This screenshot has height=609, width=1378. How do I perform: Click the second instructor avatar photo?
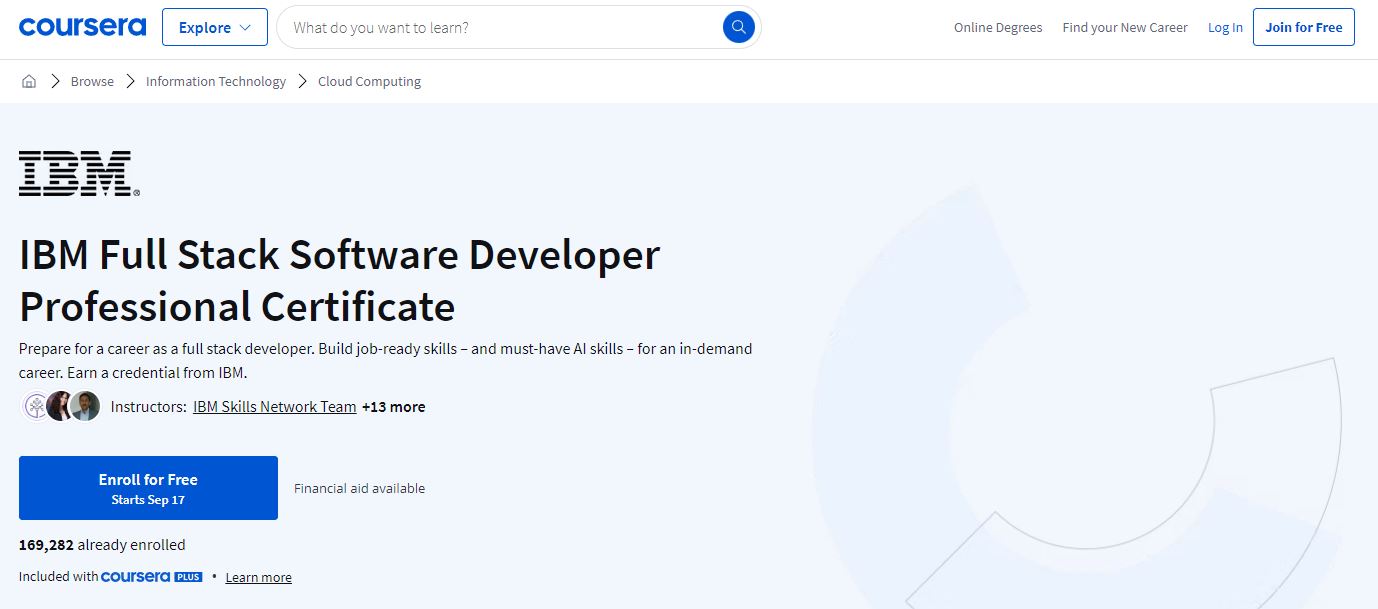coord(60,406)
